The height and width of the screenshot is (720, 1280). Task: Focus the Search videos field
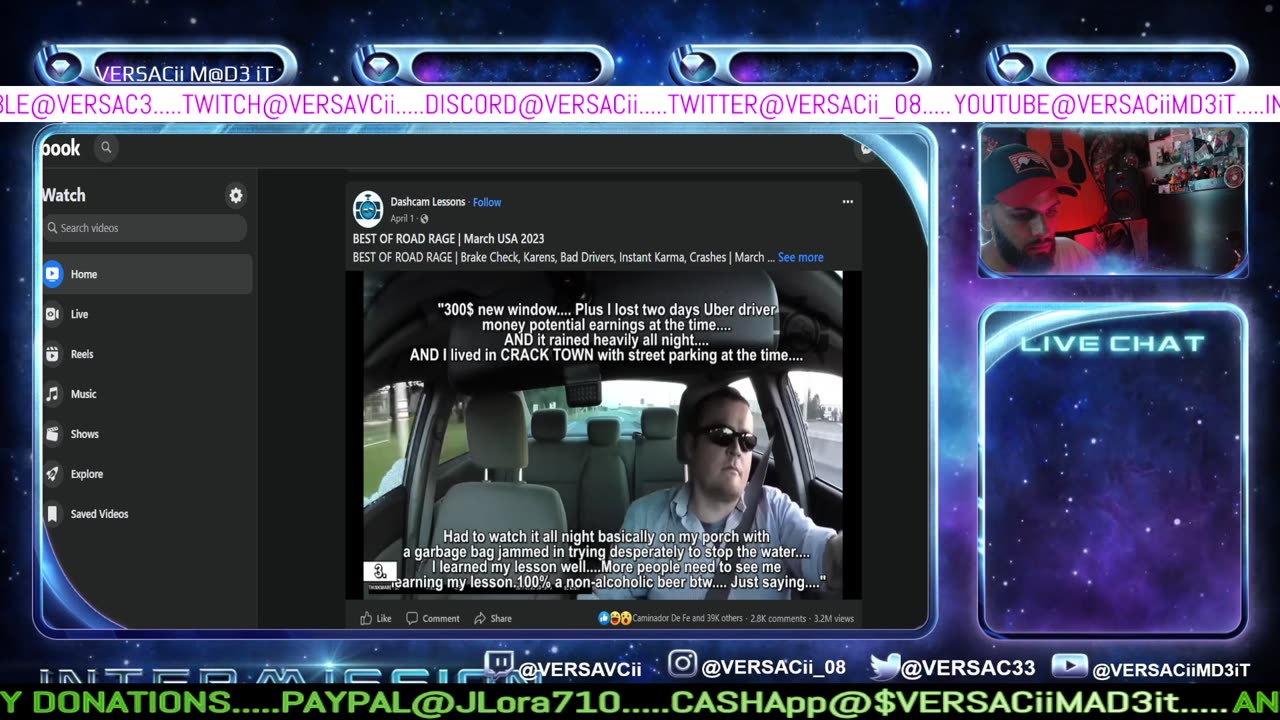pyautogui.click(x=145, y=228)
